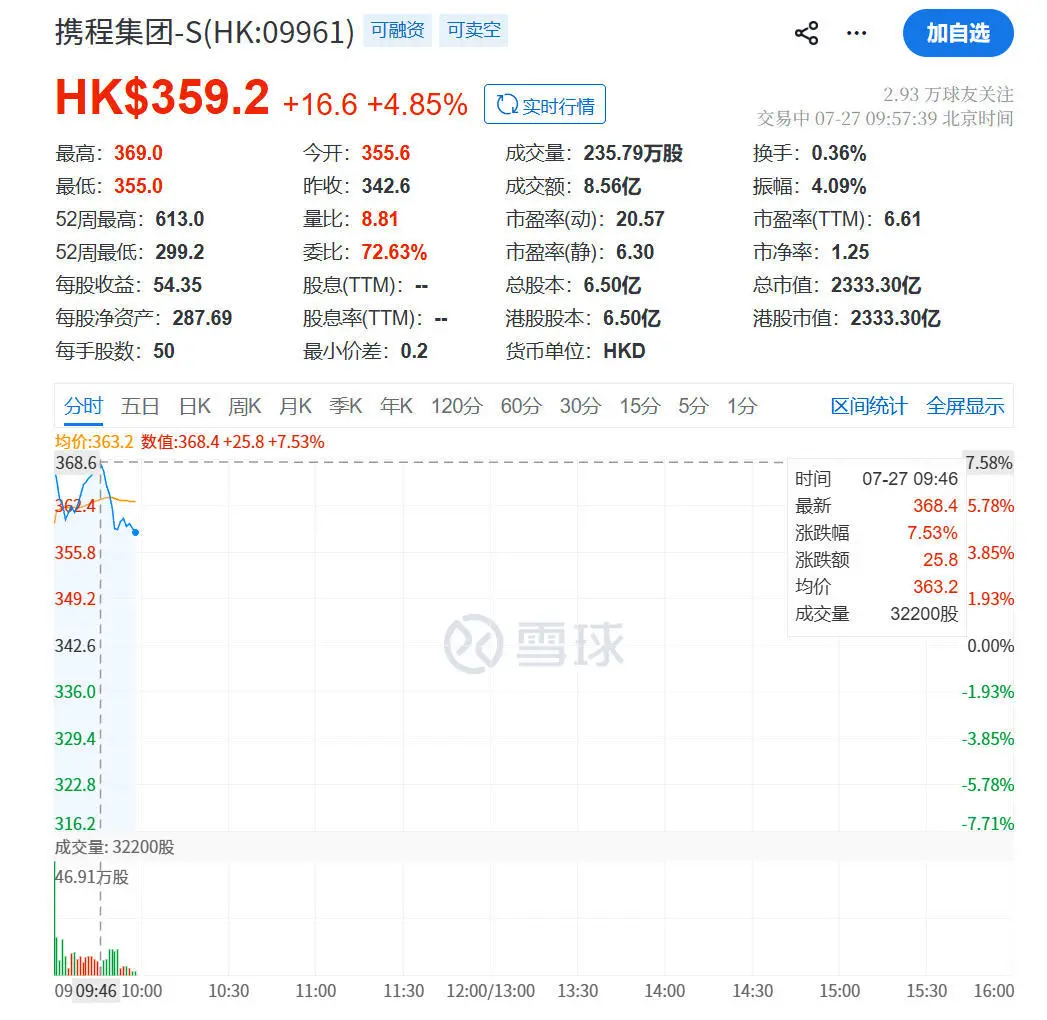
Task: Switch to the 日K tab
Action: pyautogui.click(x=194, y=406)
